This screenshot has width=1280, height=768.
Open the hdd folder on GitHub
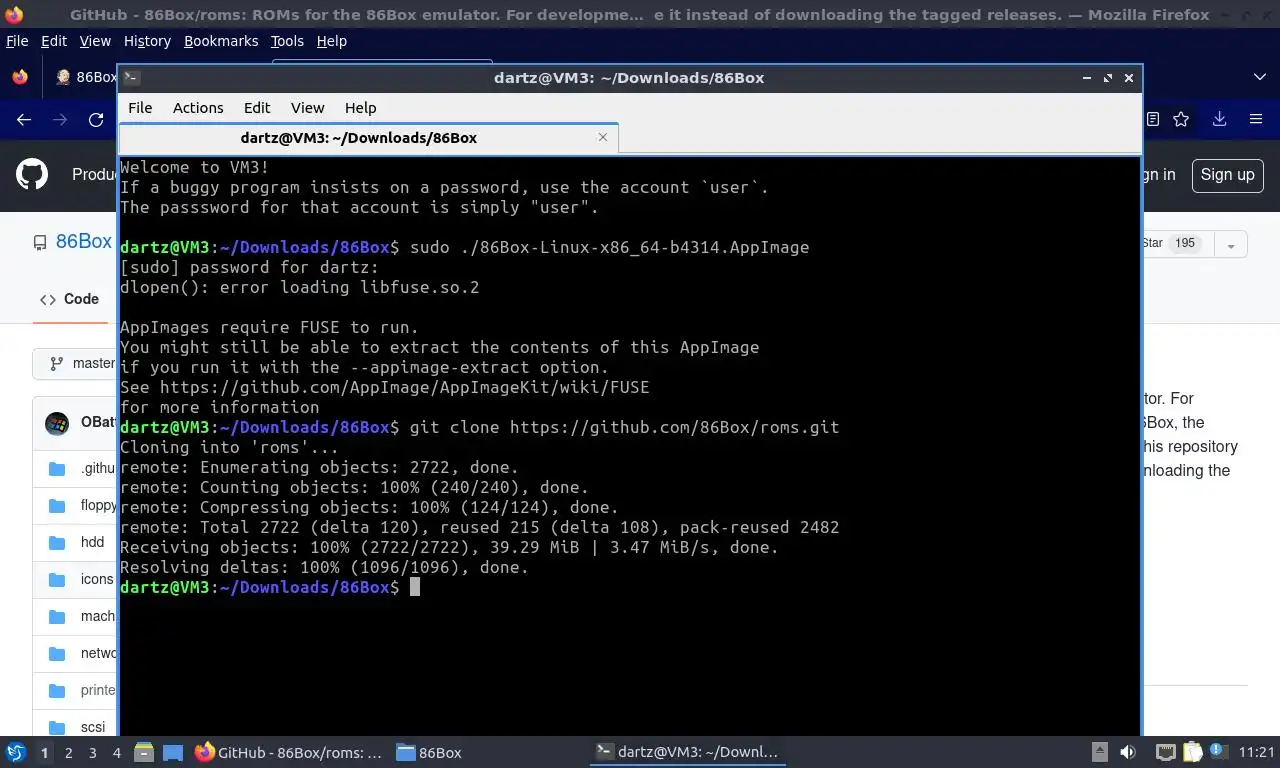[92, 542]
